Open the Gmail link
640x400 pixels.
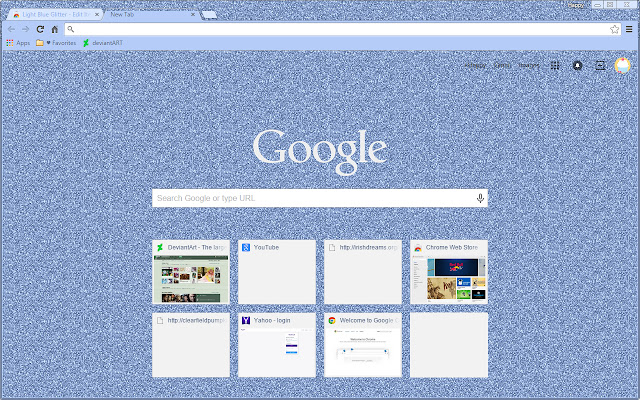click(x=502, y=65)
